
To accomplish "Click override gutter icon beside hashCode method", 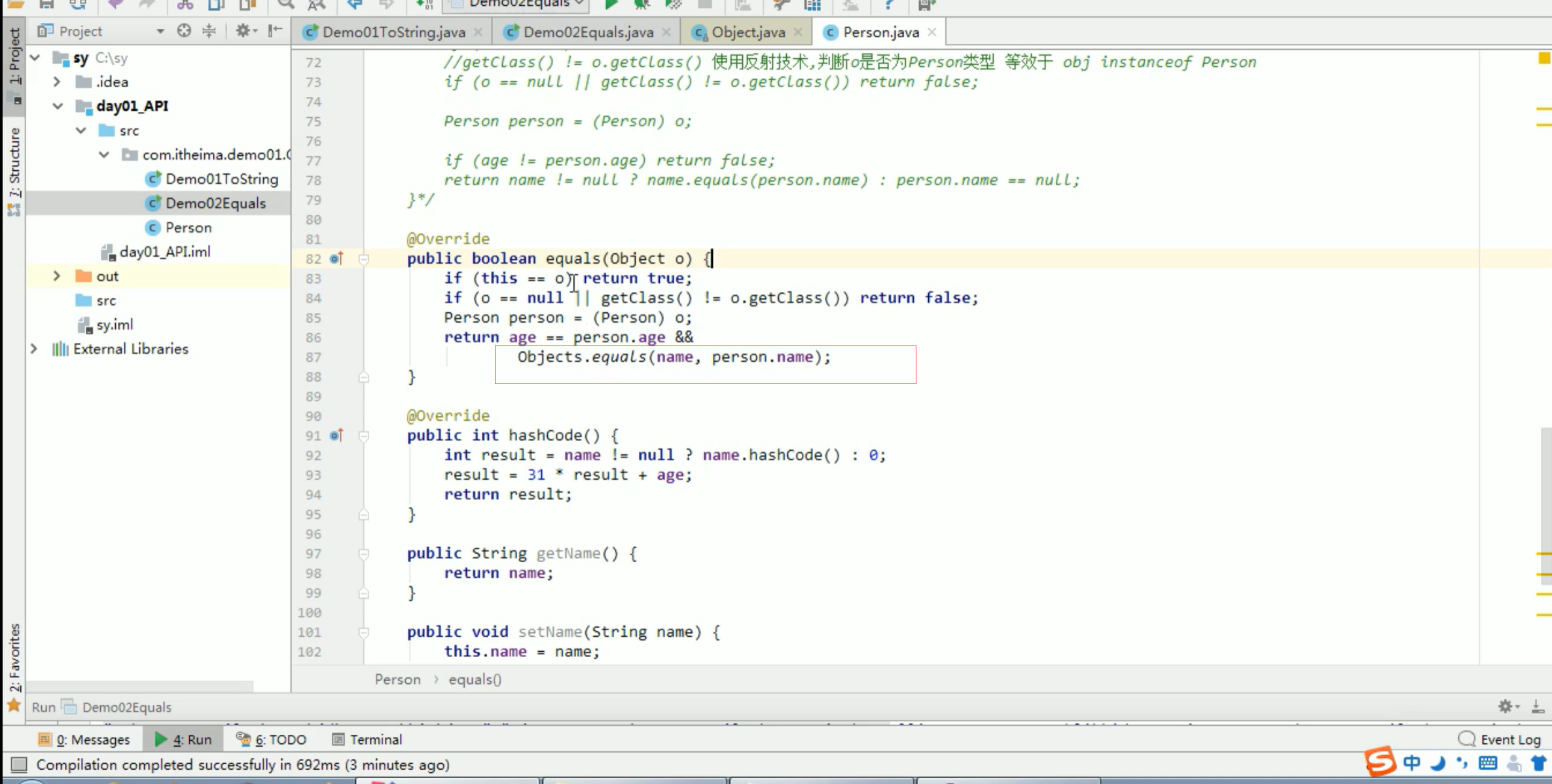I will (336, 435).
